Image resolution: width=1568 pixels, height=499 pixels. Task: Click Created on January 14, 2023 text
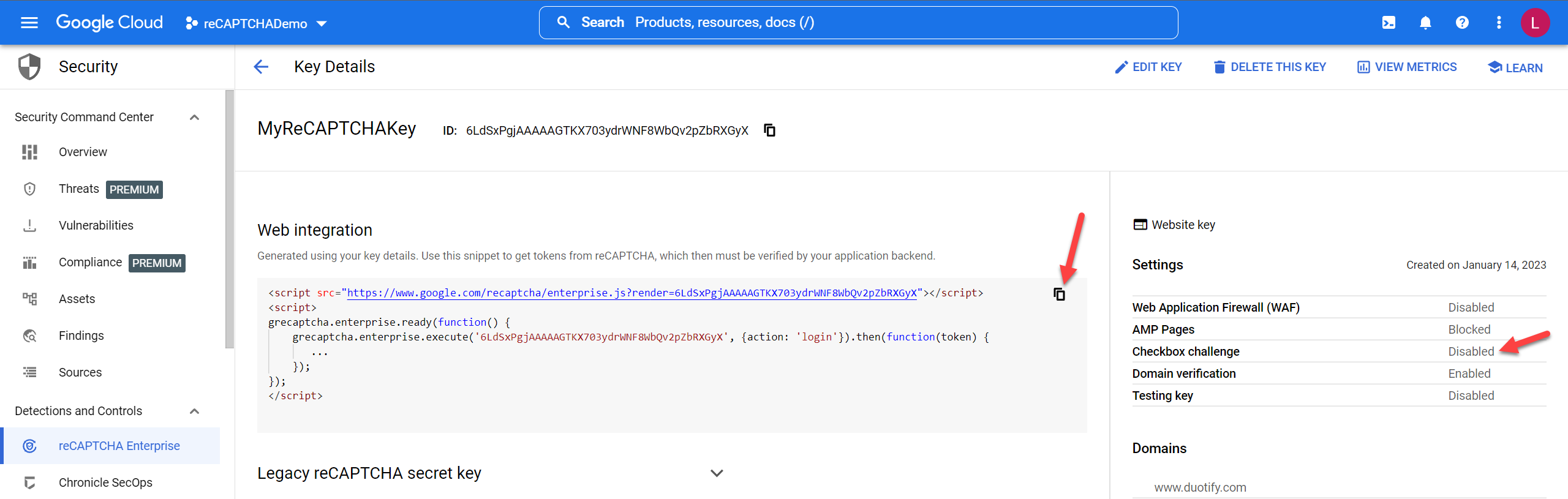point(1476,265)
